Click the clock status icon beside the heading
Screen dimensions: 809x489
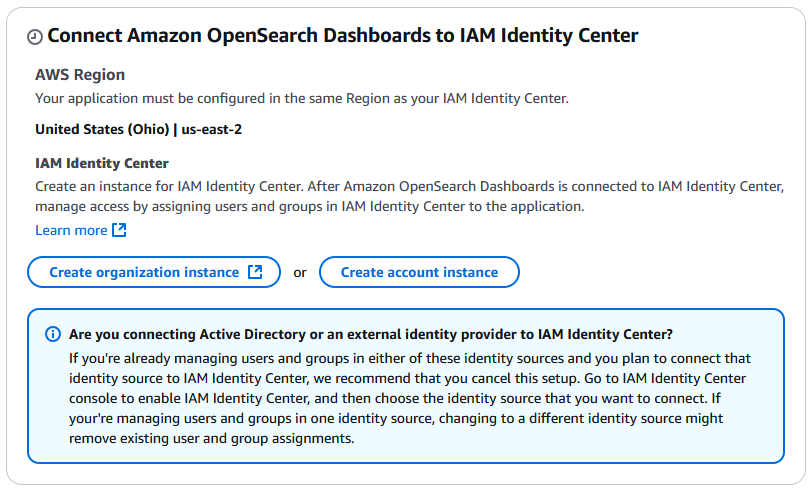[35, 37]
